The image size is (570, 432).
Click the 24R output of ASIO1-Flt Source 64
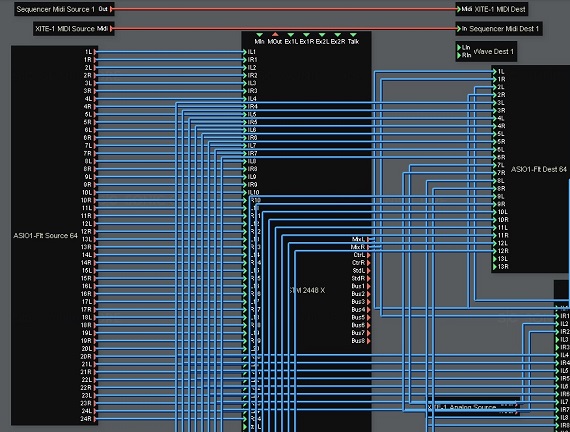pyautogui.click(x=95, y=419)
